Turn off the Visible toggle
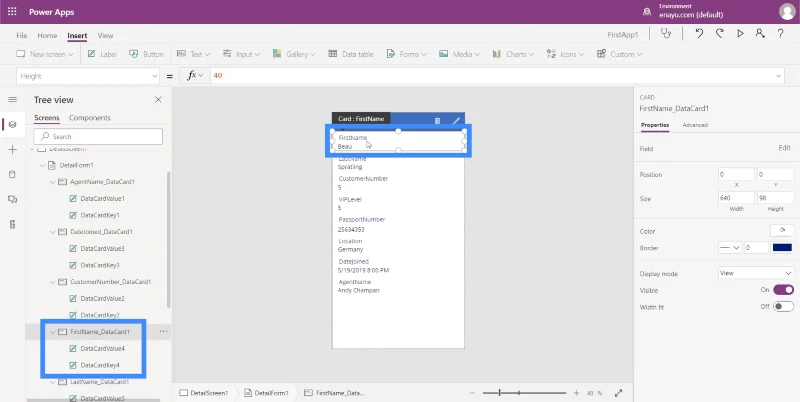Image resolution: width=800 pixels, height=402 pixels. 783,290
